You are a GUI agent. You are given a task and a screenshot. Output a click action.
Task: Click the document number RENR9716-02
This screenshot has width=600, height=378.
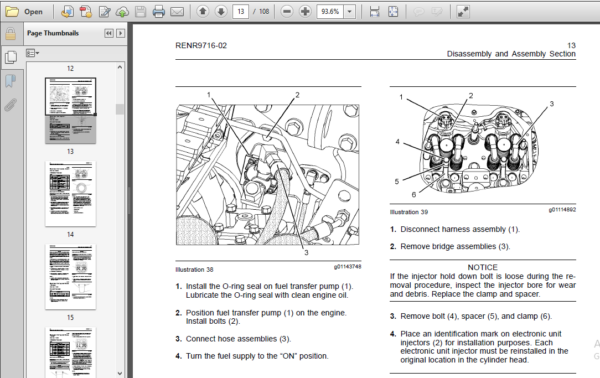201,46
